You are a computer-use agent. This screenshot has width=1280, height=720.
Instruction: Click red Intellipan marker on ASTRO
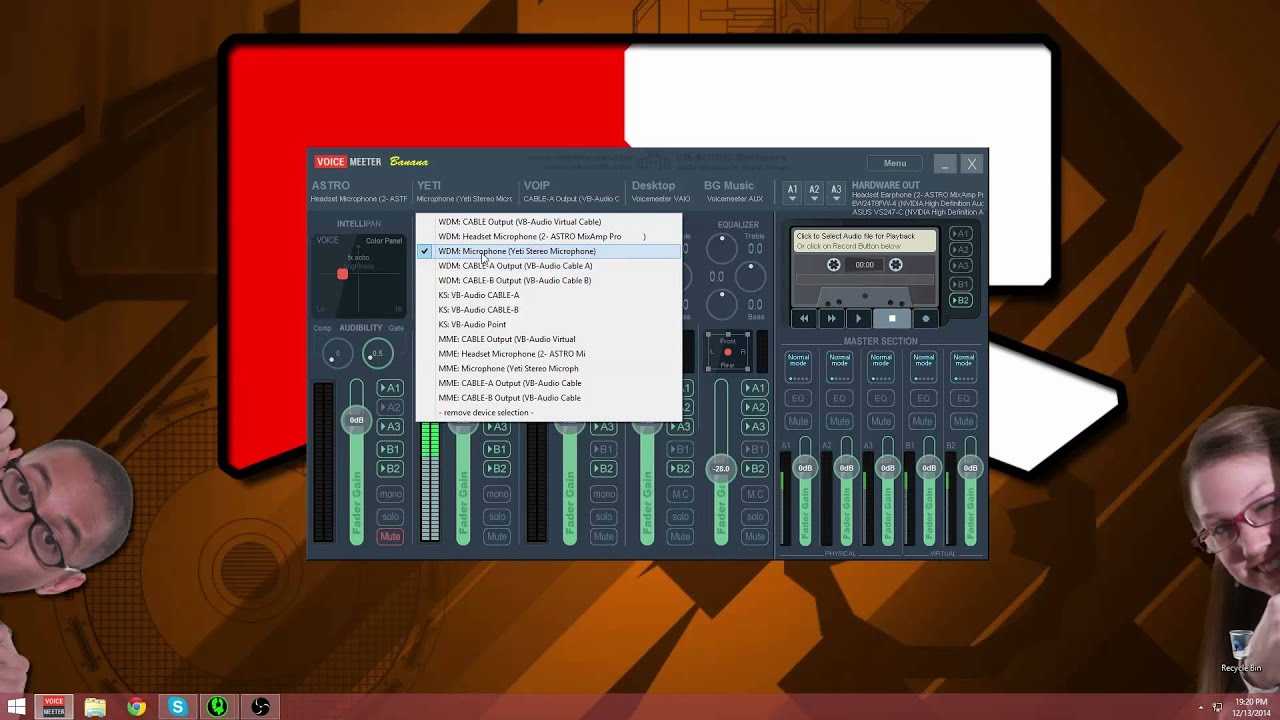[342, 274]
